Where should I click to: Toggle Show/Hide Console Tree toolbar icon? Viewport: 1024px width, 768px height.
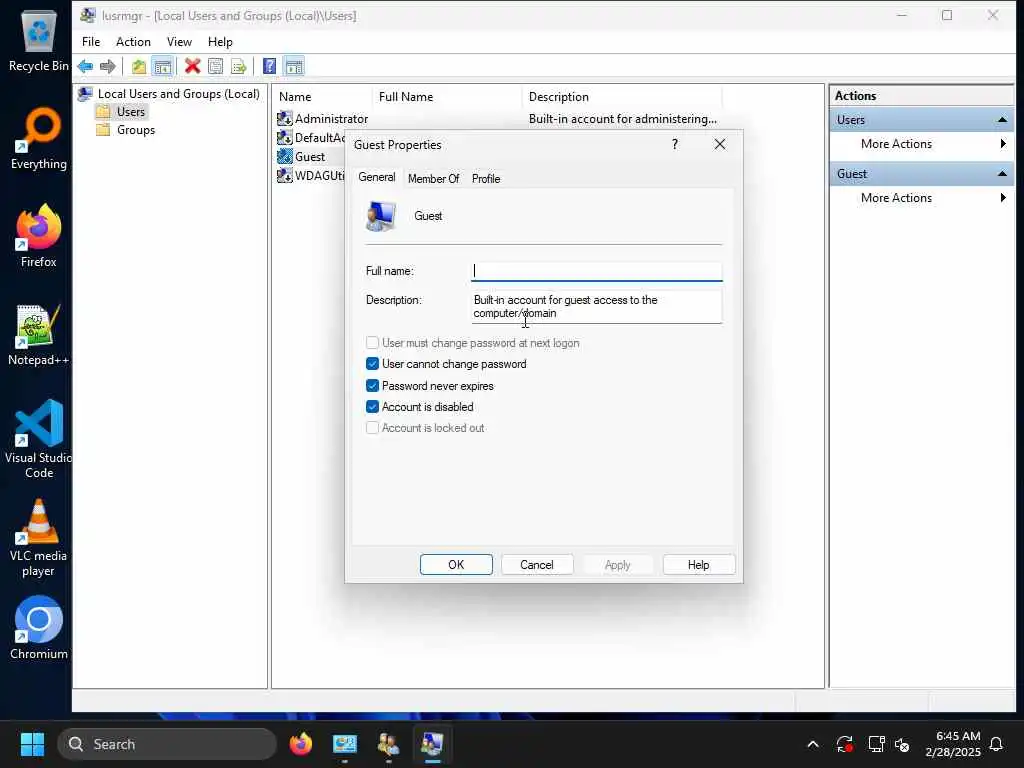point(162,66)
